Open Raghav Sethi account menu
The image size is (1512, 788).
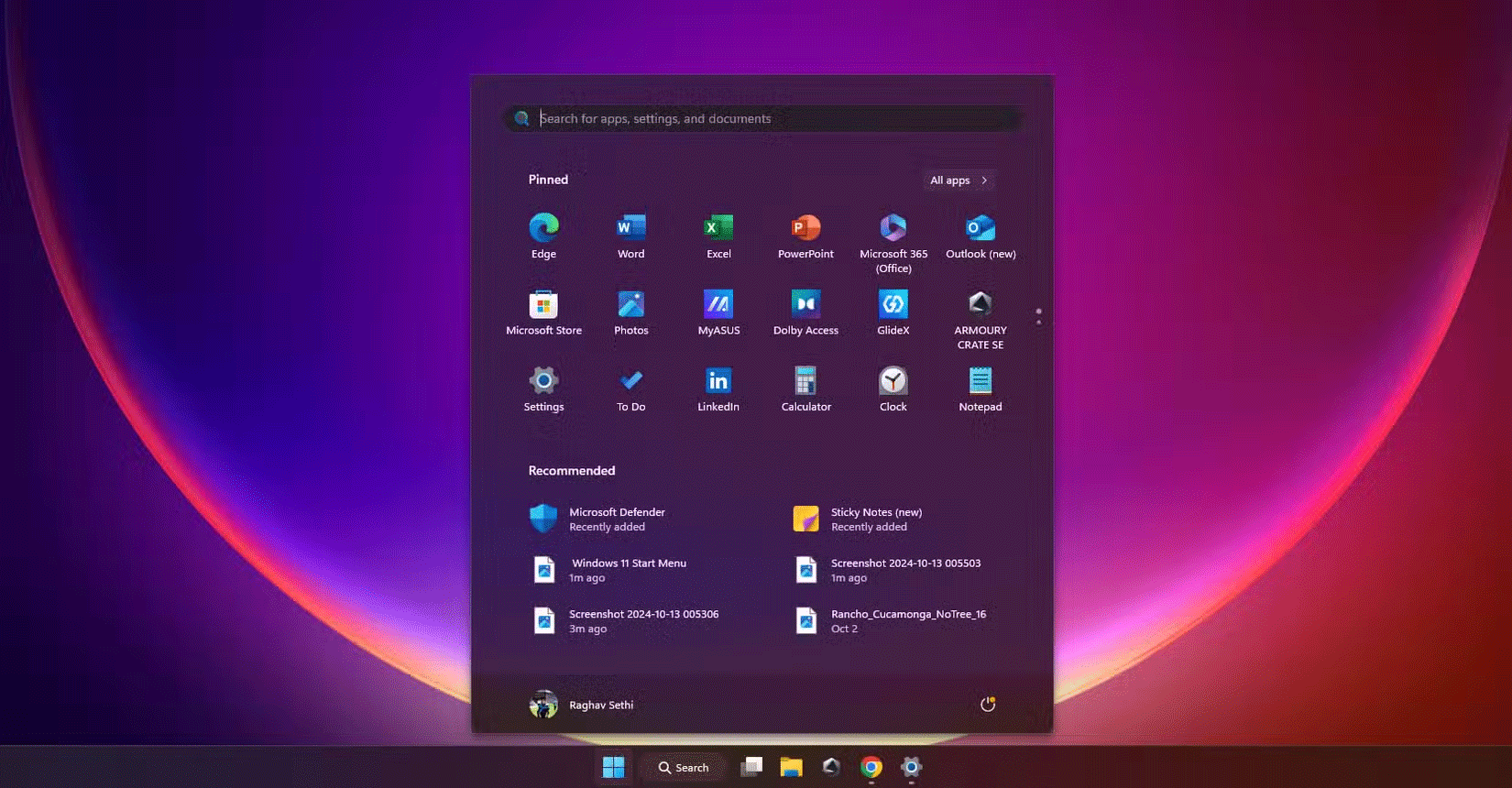(582, 705)
